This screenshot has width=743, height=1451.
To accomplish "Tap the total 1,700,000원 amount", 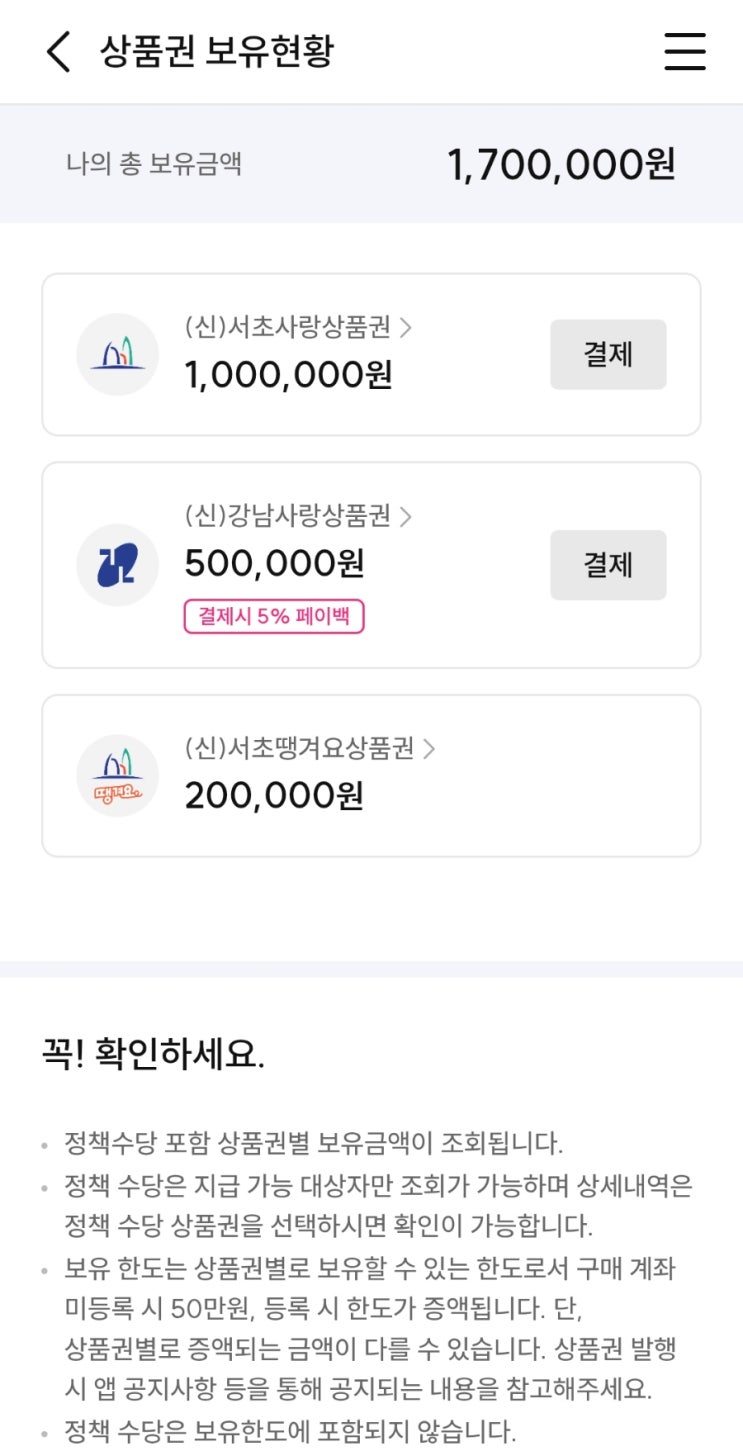I will pyautogui.click(x=561, y=164).
